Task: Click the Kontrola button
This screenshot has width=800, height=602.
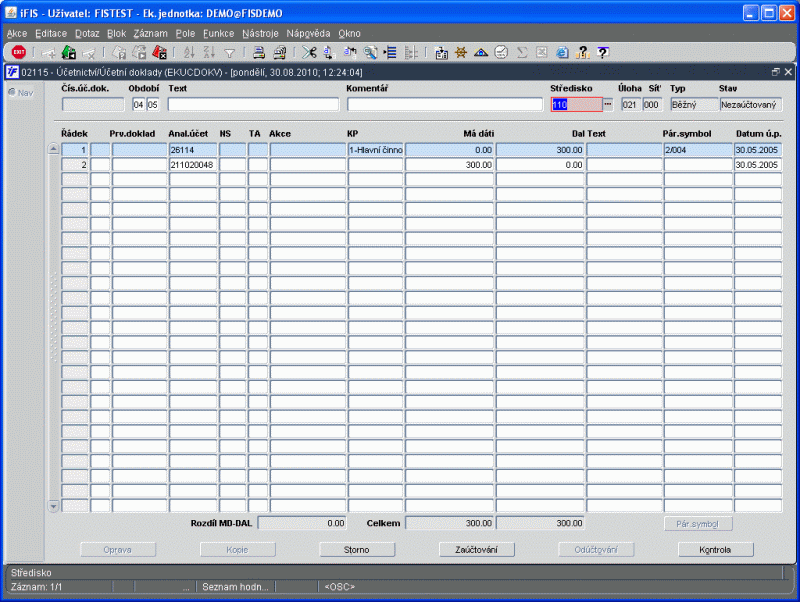Action: point(715,549)
